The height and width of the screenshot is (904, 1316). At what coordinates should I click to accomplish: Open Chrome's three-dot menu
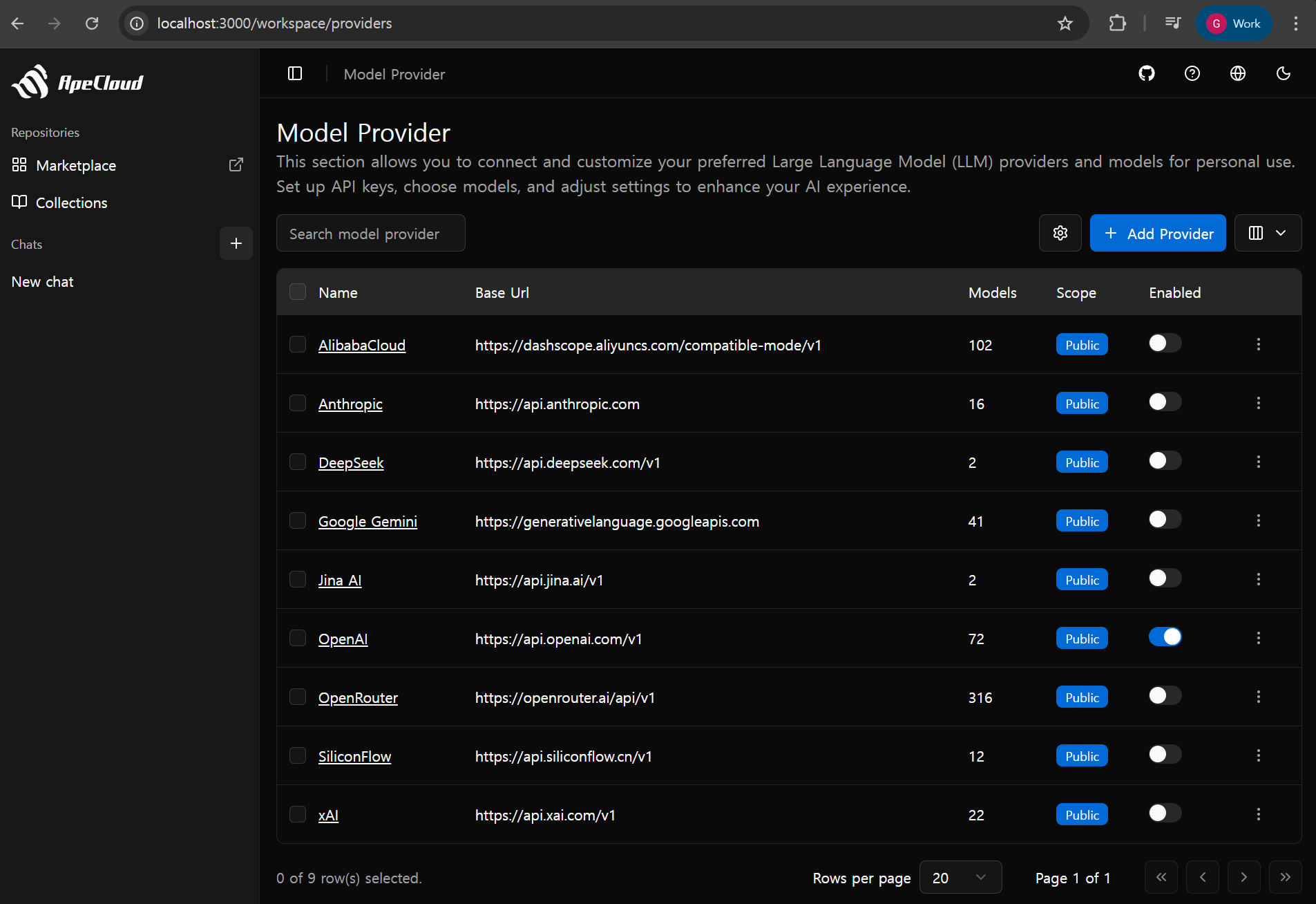(x=1296, y=23)
